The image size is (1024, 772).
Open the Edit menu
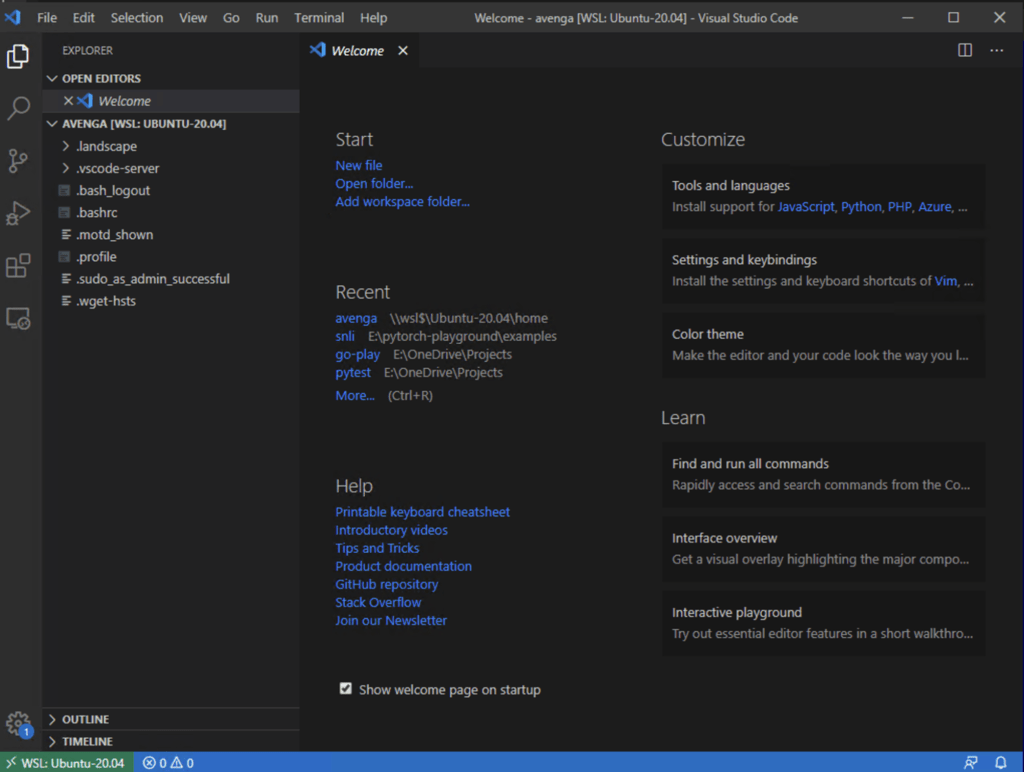coord(84,18)
